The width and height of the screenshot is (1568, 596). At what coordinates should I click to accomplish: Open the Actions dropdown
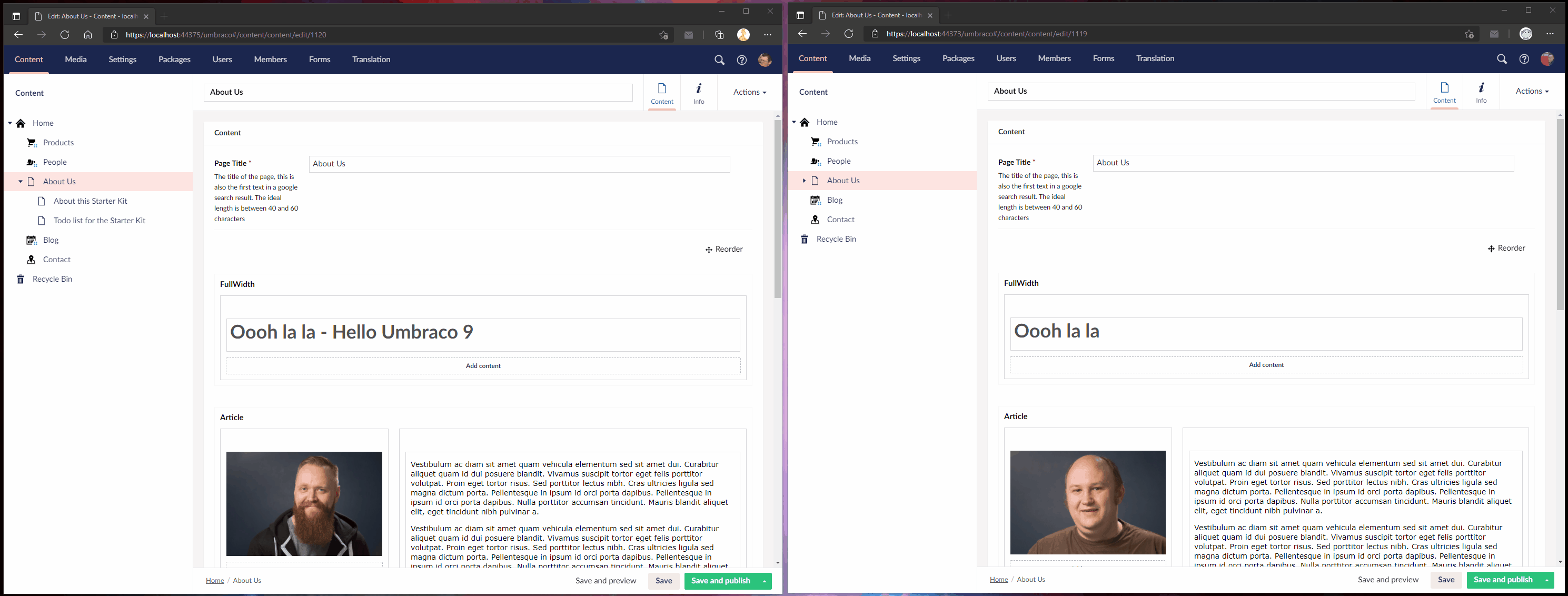coord(749,92)
